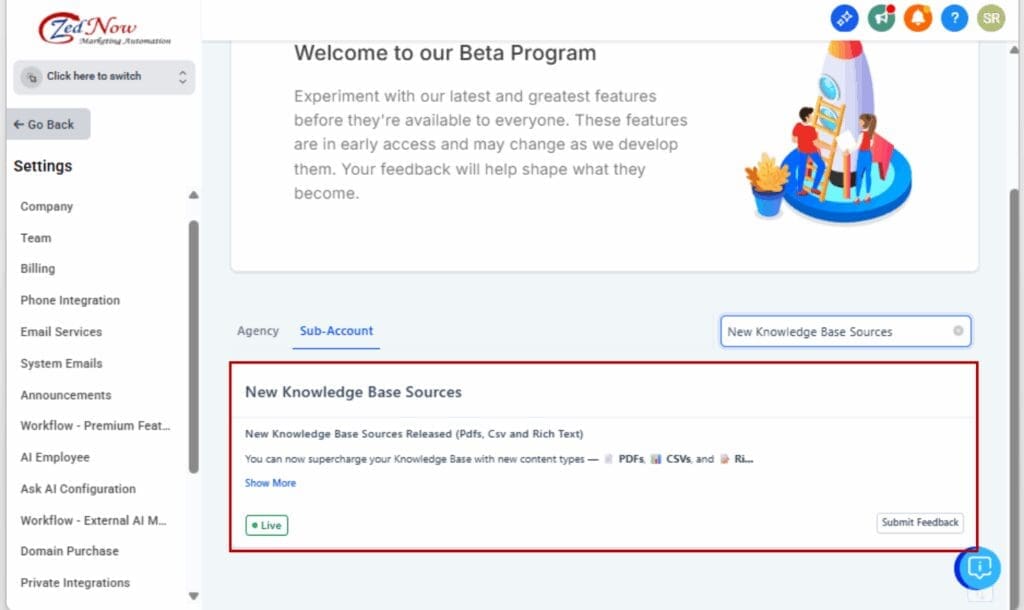Viewport: 1024px width, 610px height.
Task: Select the Sub-Account tab
Action: click(336, 331)
